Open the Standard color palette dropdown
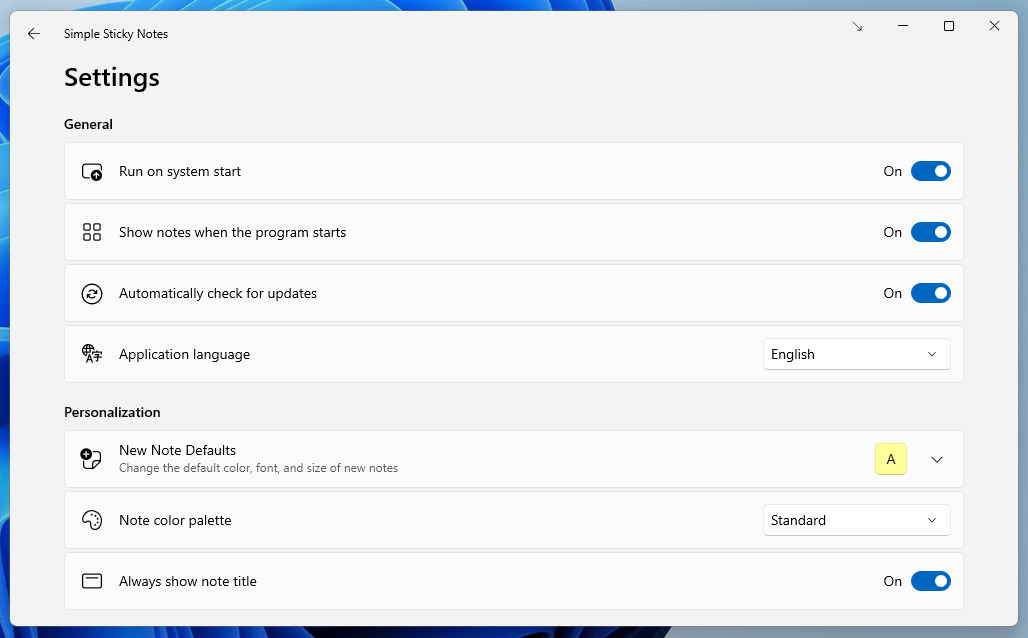The width and height of the screenshot is (1028, 638). click(x=856, y=521)
